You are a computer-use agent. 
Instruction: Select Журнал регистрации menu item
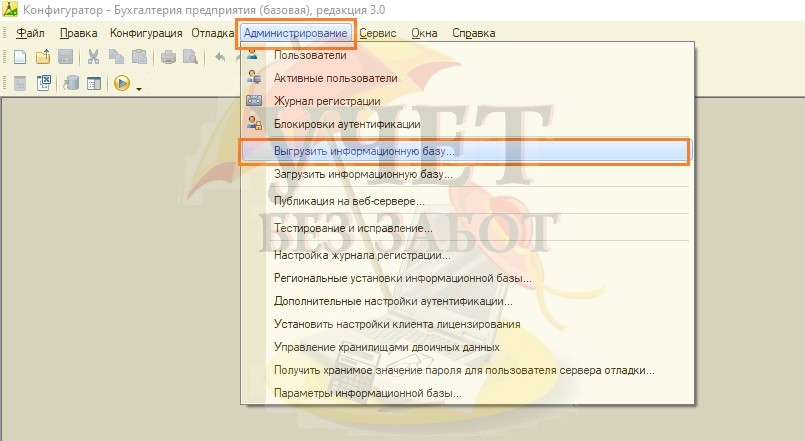click(x=327, y=100)
